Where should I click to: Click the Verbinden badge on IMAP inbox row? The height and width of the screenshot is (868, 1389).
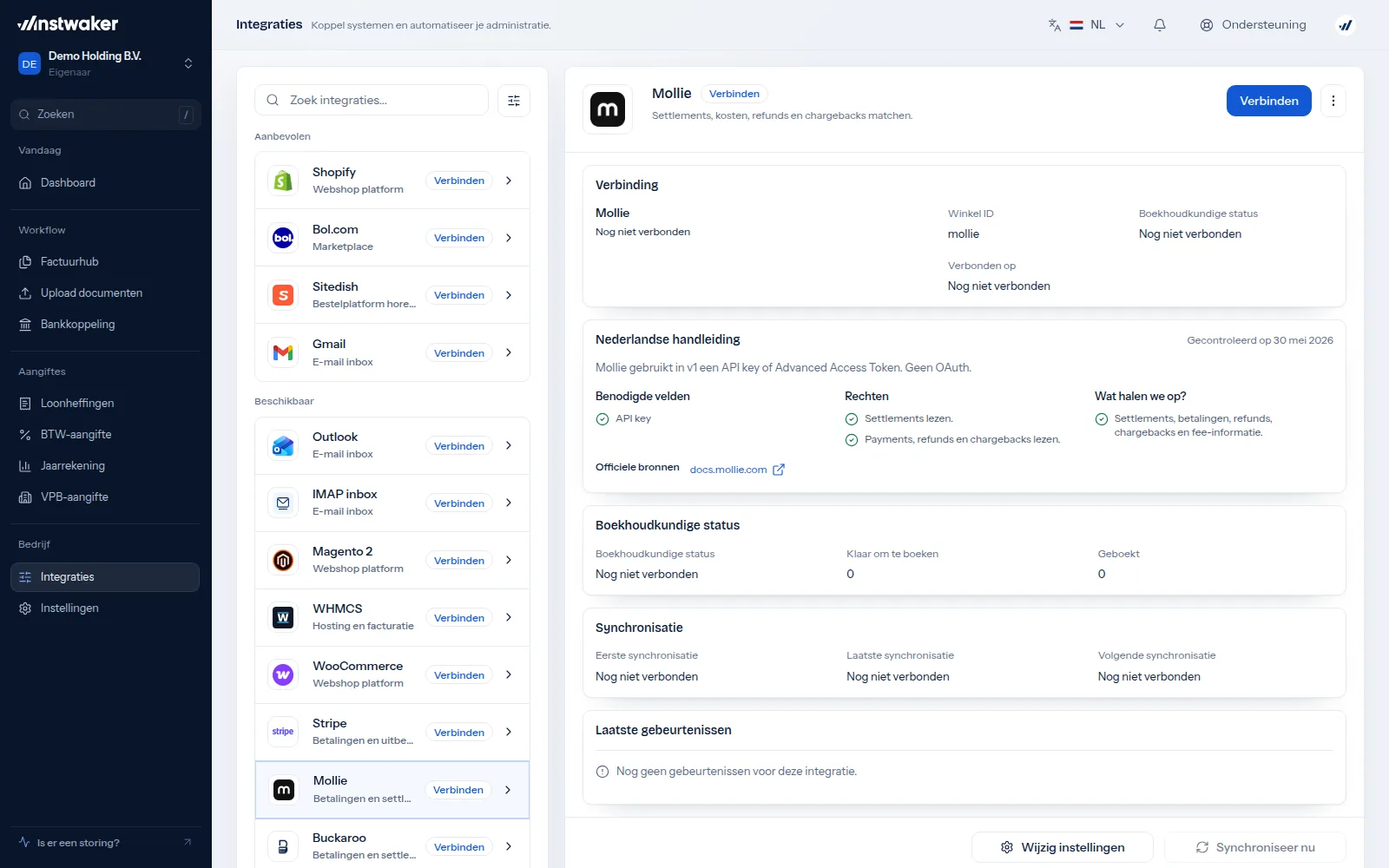click(x=459, y=503)
